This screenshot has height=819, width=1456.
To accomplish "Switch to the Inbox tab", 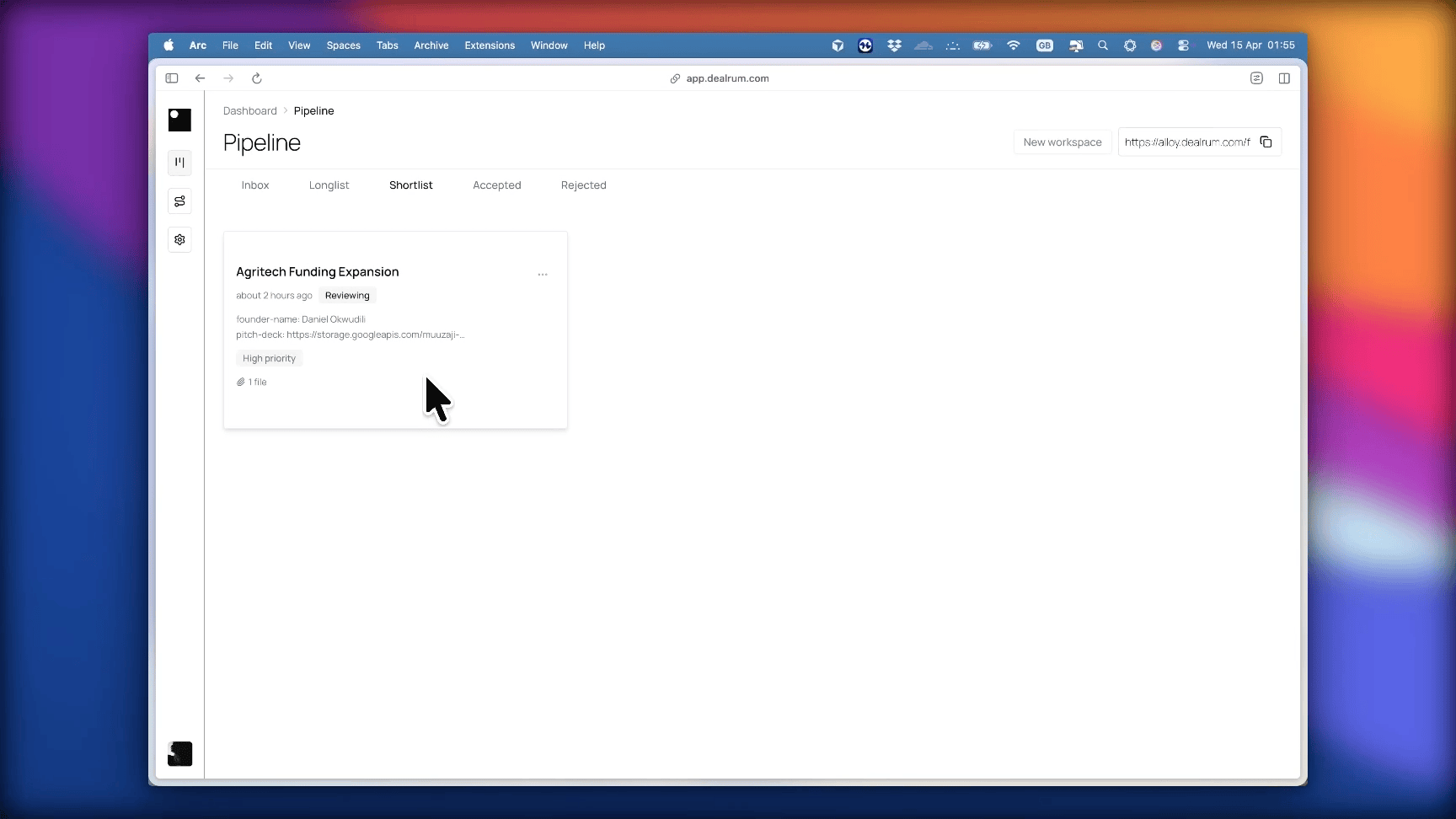I will [255, 185].
